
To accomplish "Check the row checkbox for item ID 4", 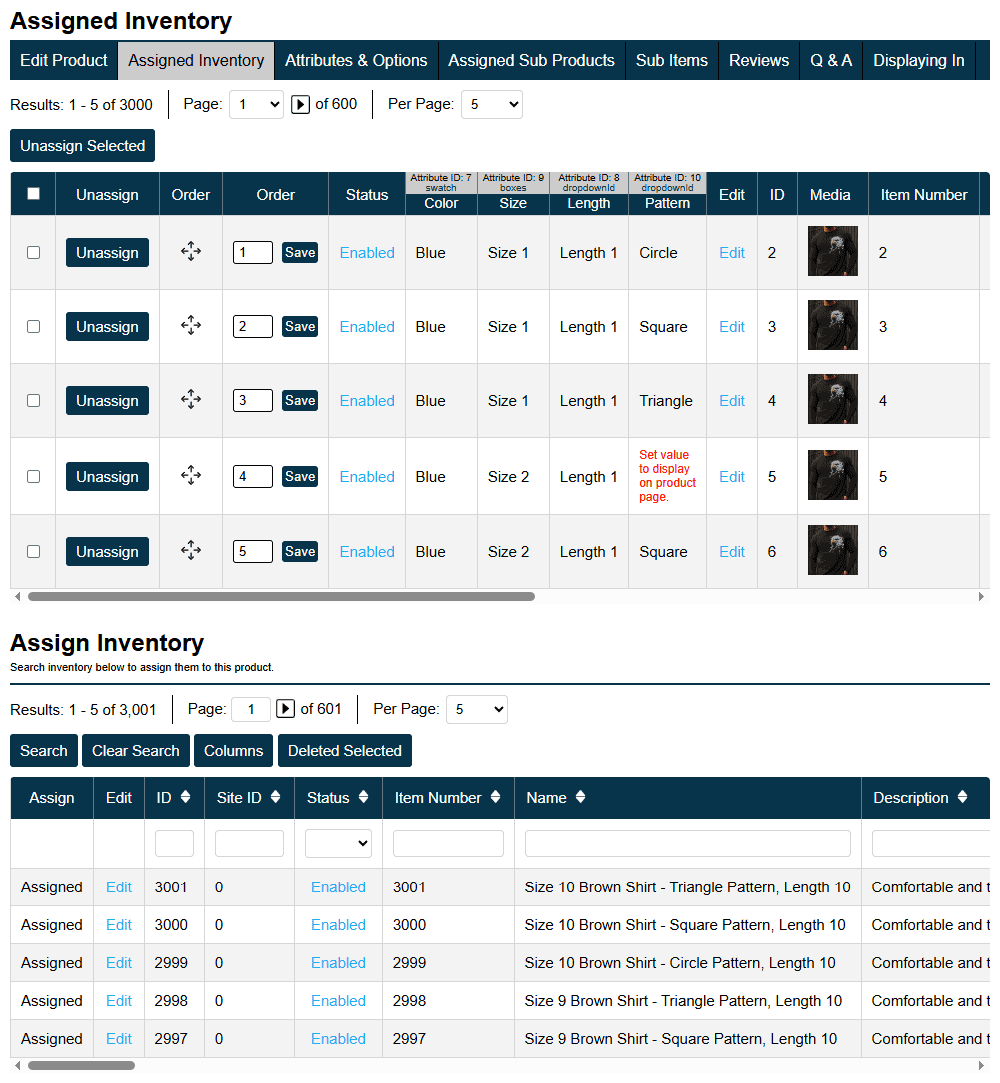I will (x=33, y=400).
